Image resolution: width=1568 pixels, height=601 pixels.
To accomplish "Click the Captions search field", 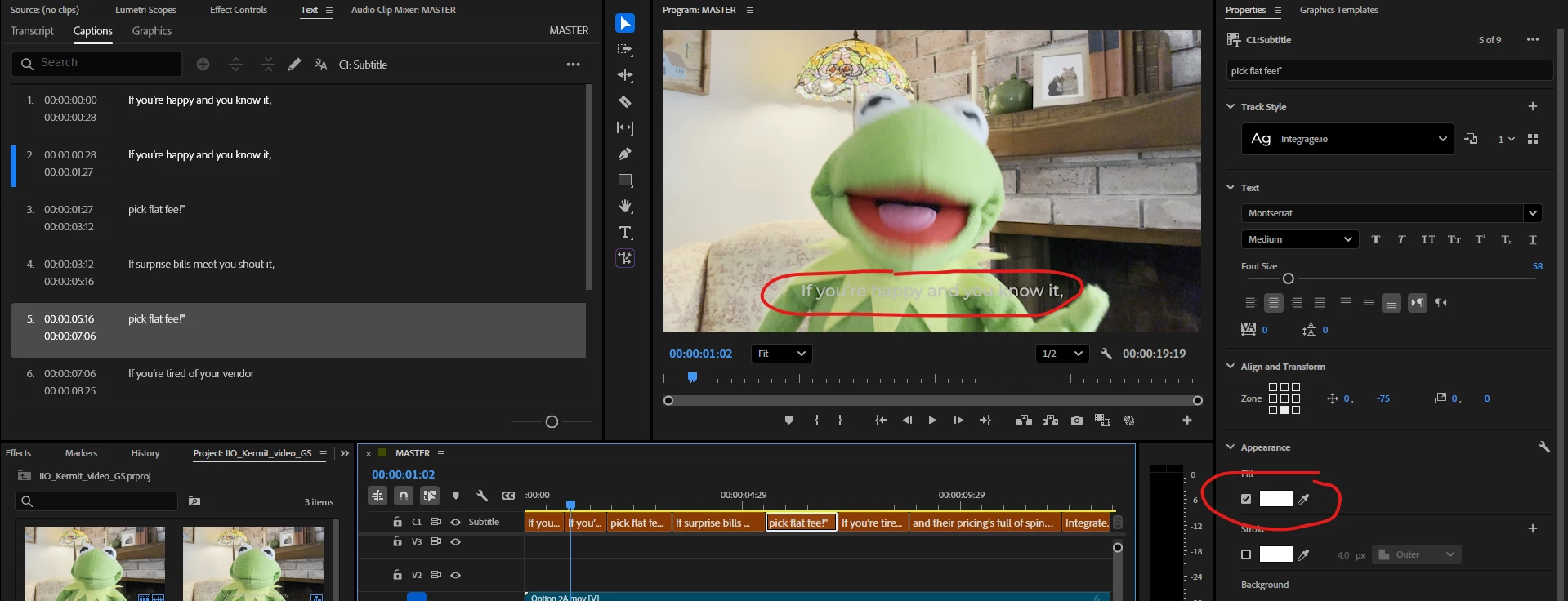I will pos(96,63).
